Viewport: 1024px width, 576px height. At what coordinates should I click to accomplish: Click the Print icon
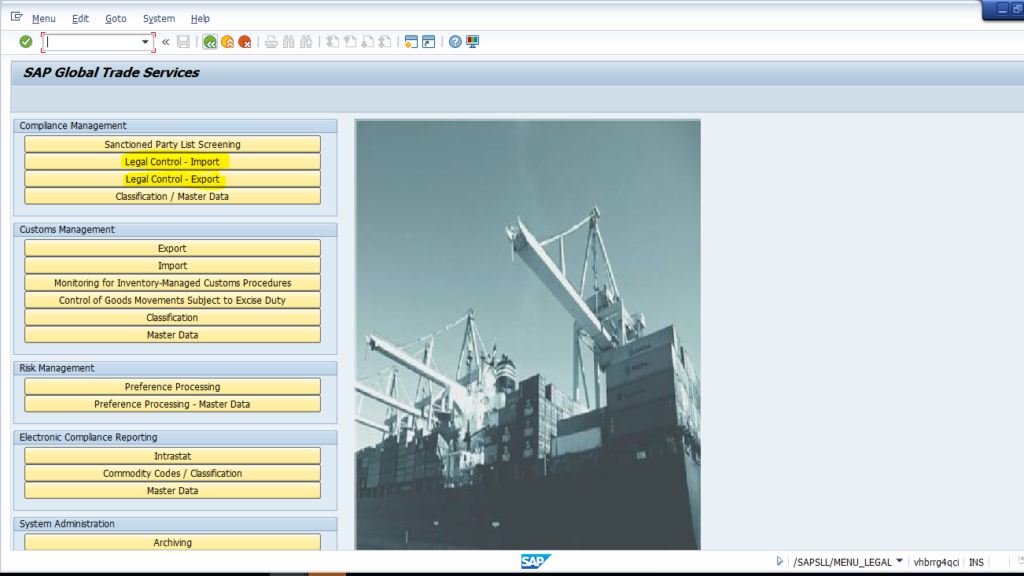tap(271, 42)
